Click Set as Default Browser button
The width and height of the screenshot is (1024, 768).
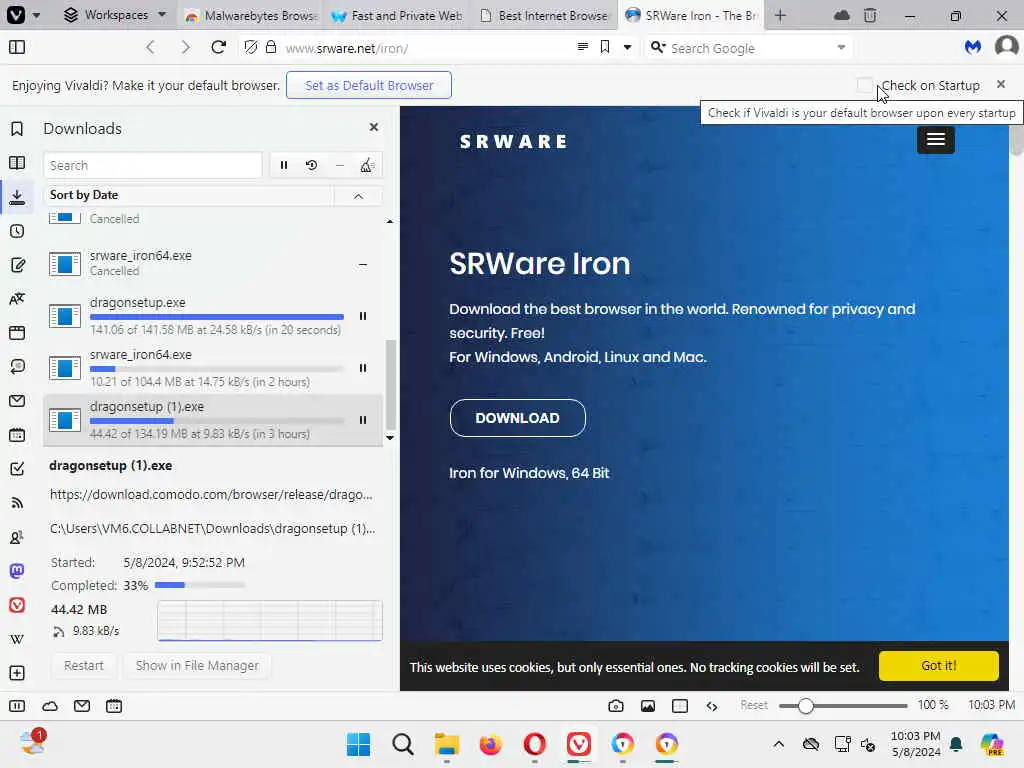369,86
